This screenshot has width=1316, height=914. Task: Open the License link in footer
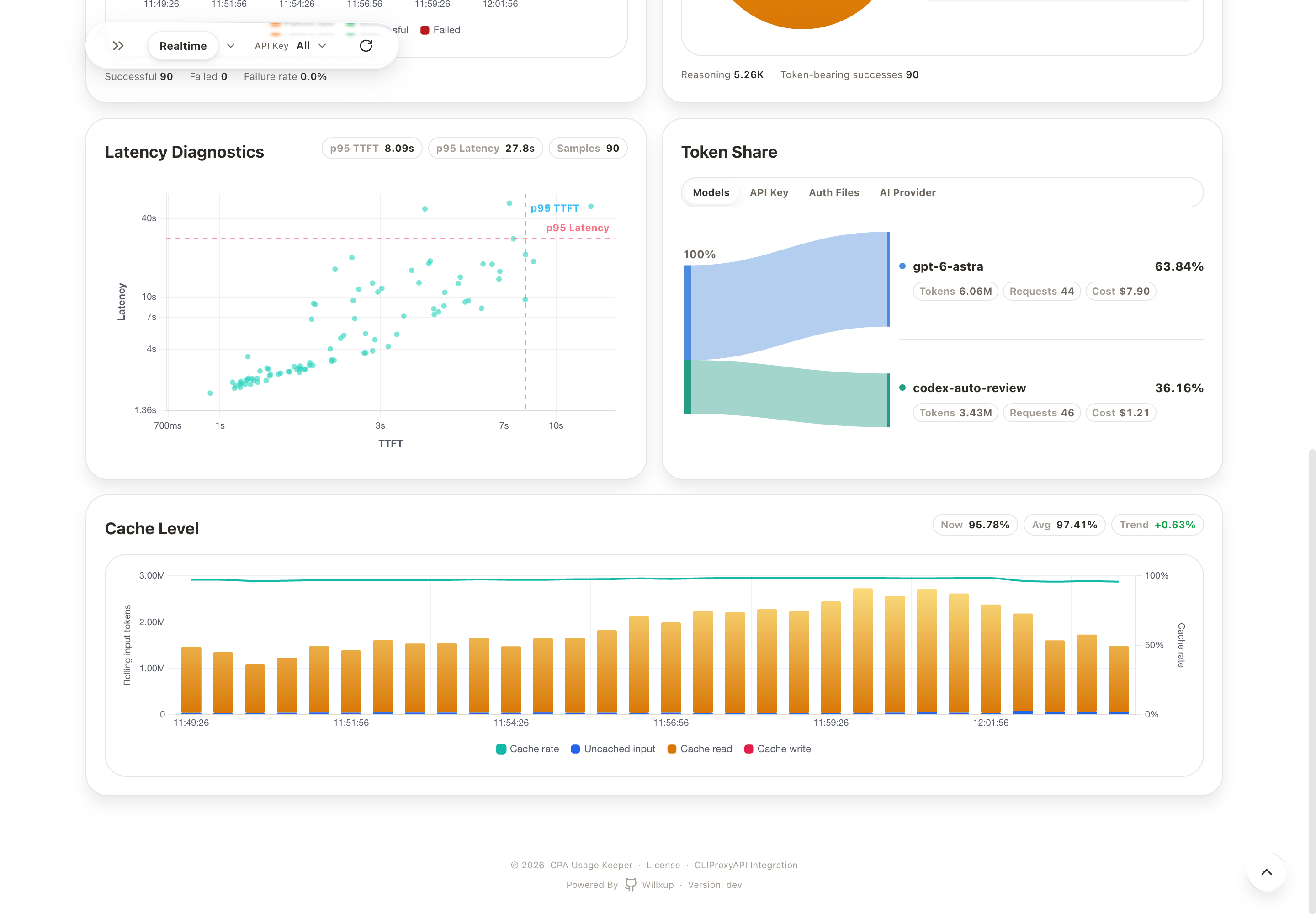click(663, 865)
